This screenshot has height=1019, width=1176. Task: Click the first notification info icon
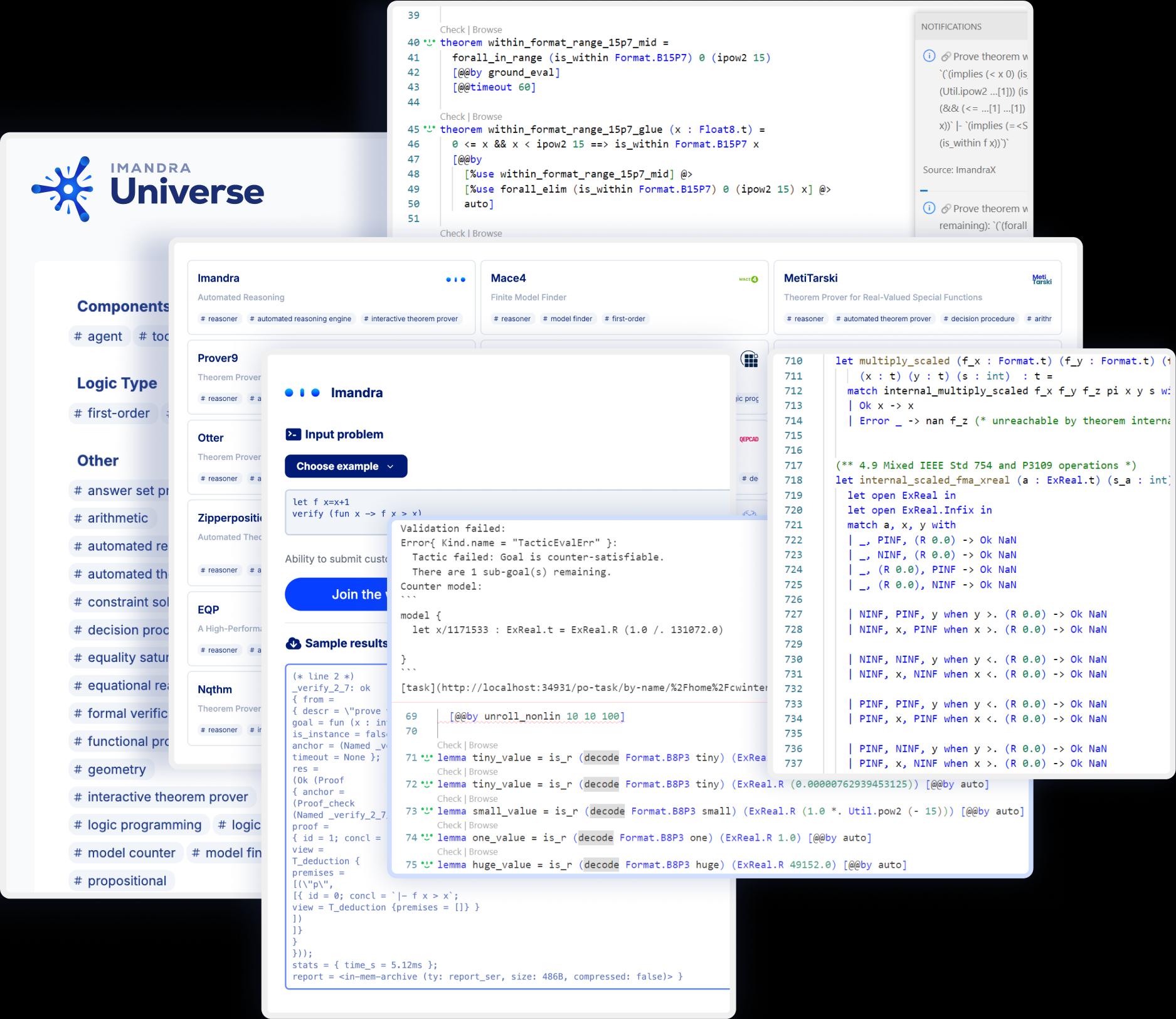pos(929,56)
